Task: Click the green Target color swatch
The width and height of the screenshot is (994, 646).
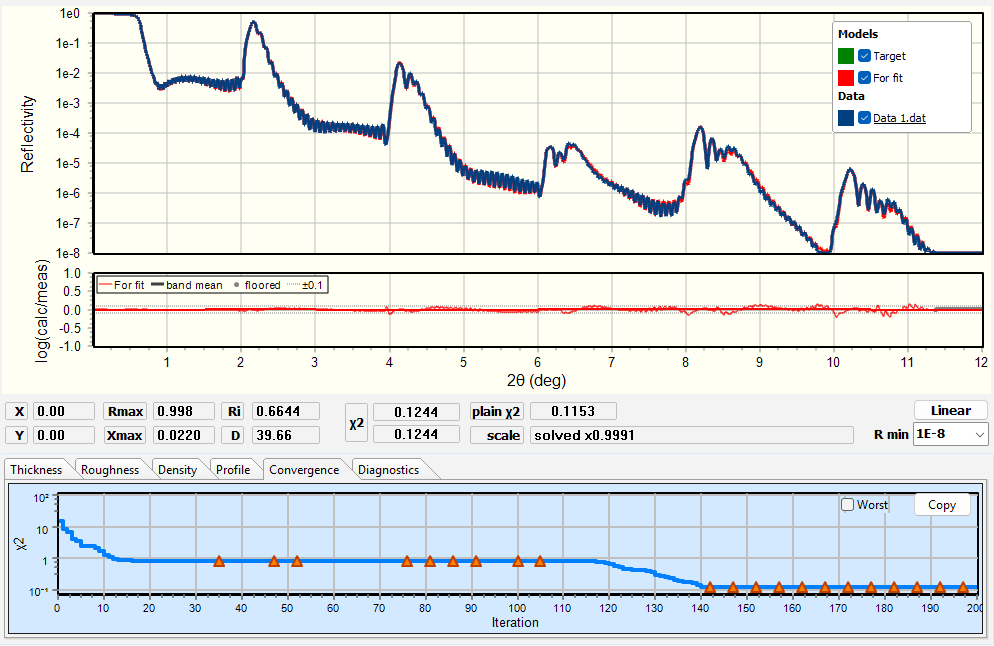Action: tap(846, 56)
